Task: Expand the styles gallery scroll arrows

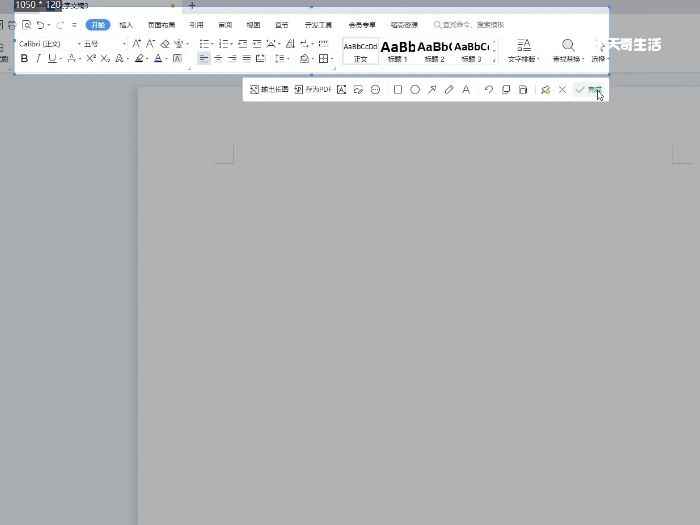Action: pyautogui.click(x=494, y=52)
